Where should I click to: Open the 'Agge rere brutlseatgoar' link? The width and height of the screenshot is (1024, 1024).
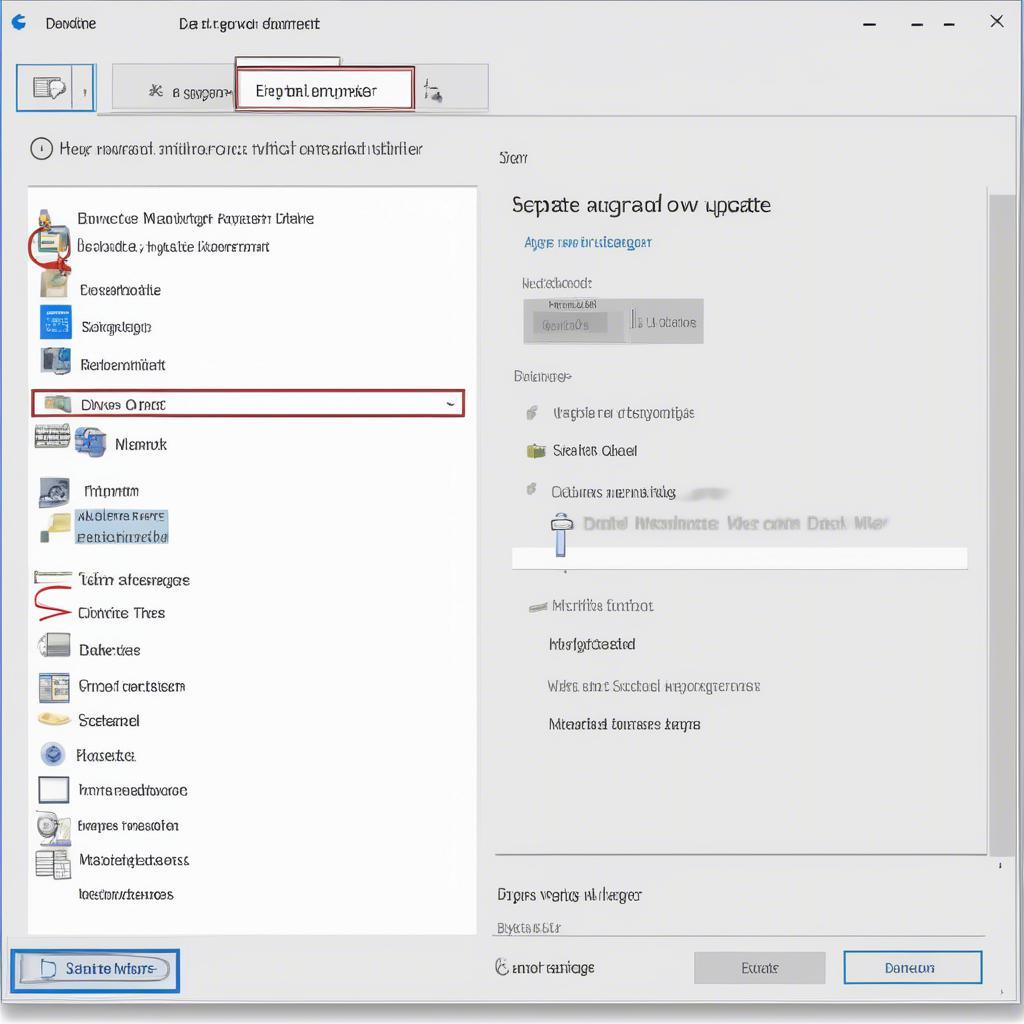click(x=588, y=243)
